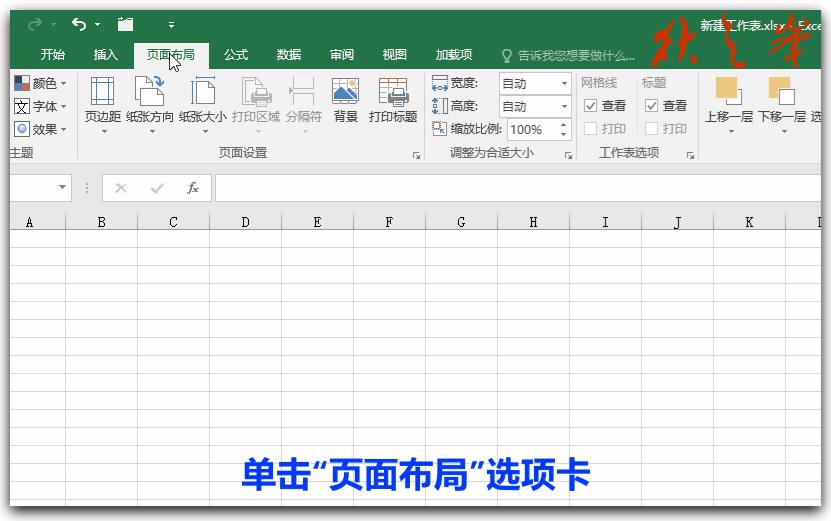831x521 pixels.
Task: Click inside the formula bar input
Action: pos(518,188)
